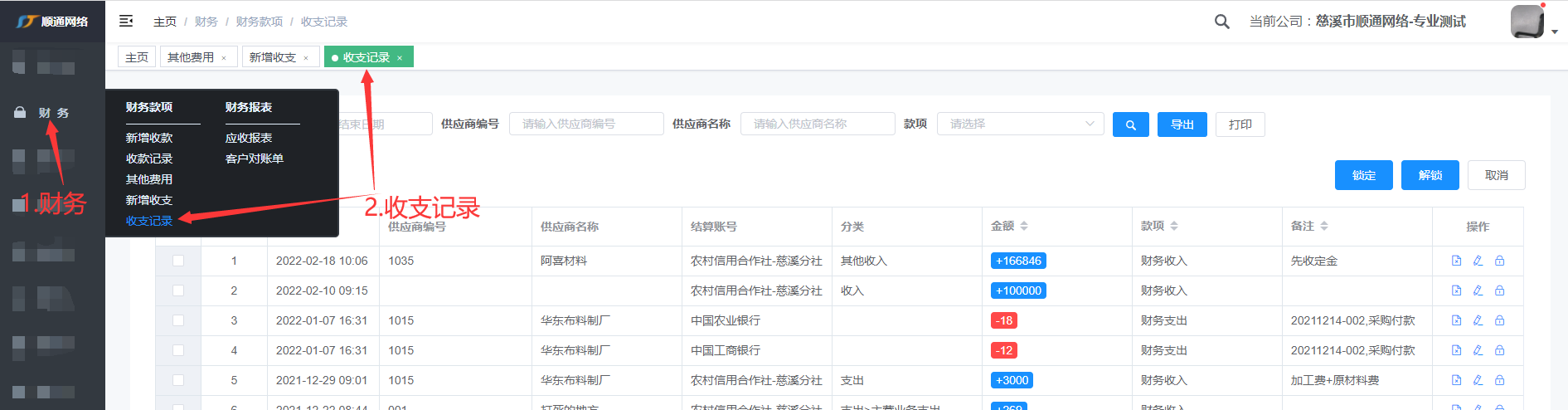
Task: Click the header search icon
Action: tap(1221, 22)
